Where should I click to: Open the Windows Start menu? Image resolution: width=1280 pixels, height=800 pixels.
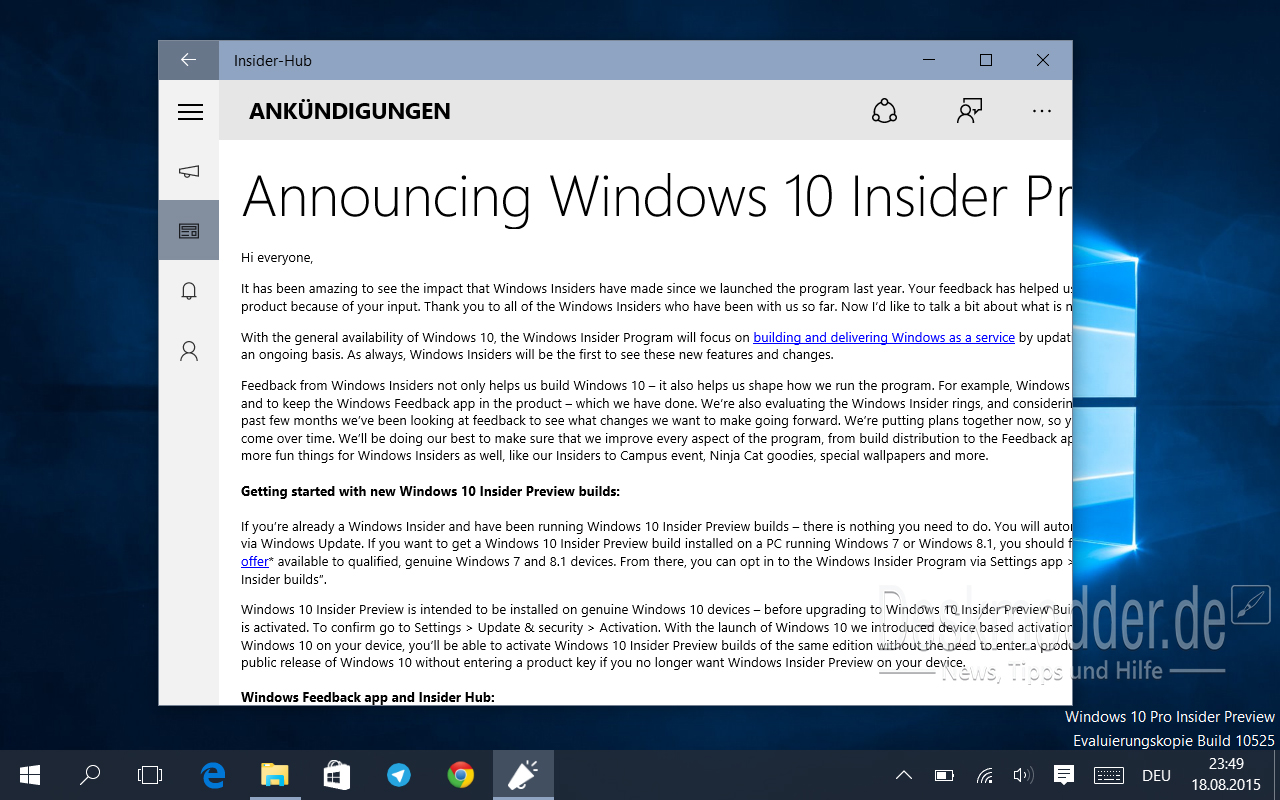[29, 775]
